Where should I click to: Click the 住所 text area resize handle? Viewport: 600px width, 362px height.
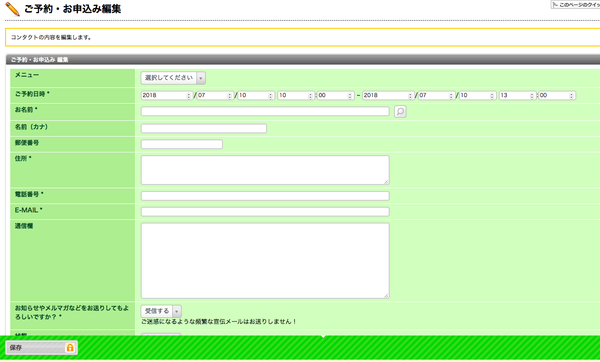point(386,182)
